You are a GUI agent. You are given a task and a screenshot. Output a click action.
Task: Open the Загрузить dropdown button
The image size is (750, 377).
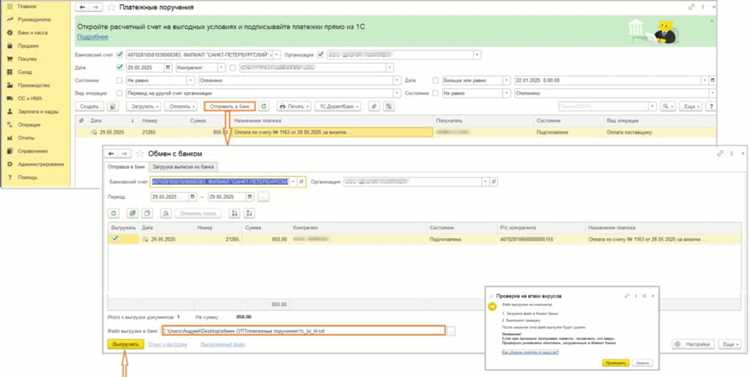tap(143, 106)
